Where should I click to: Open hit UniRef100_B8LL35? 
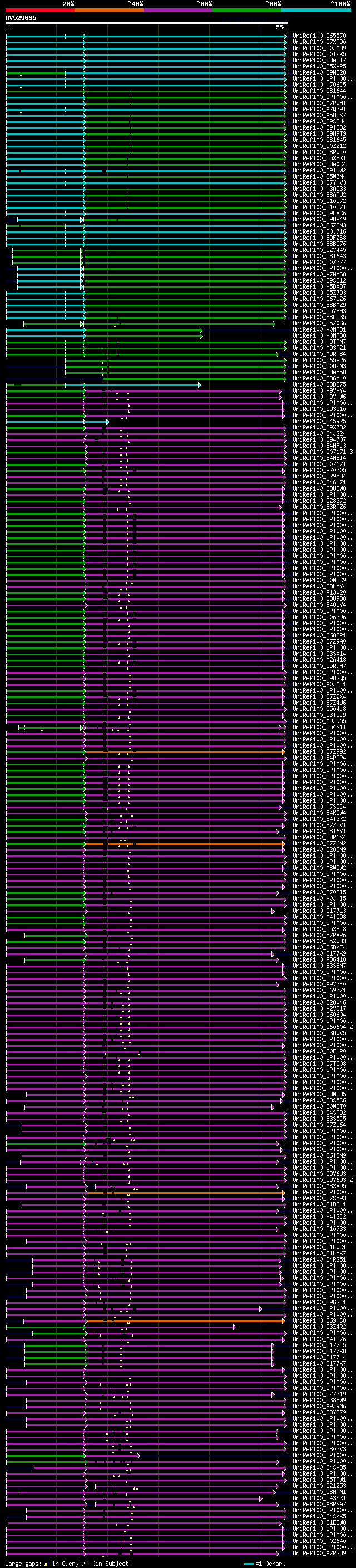coord(319,317)
